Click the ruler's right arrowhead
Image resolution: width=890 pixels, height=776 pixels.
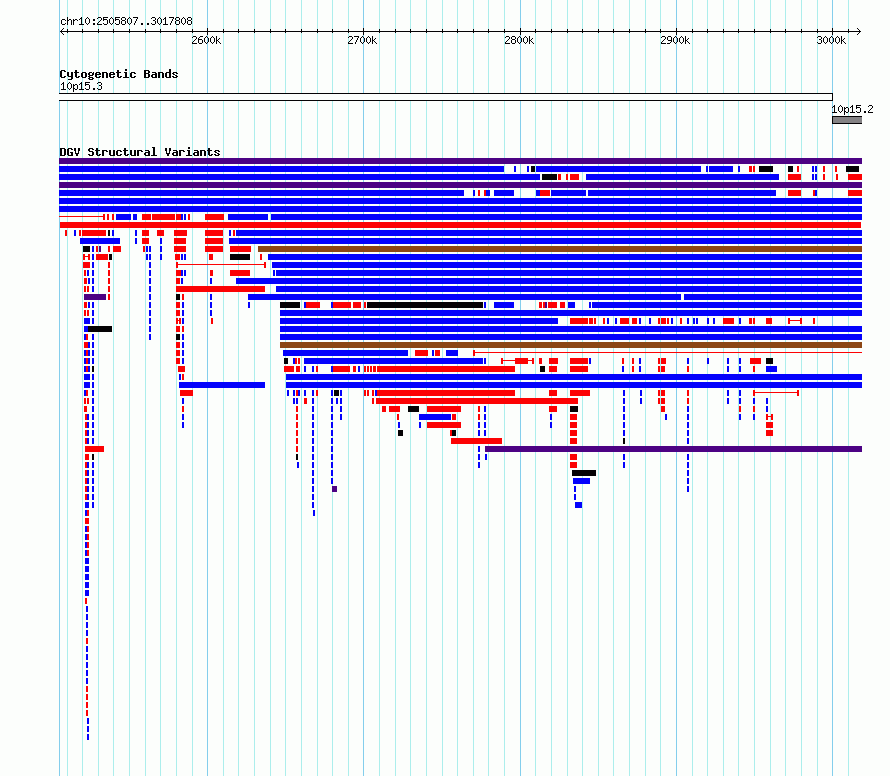click(859, 32)
